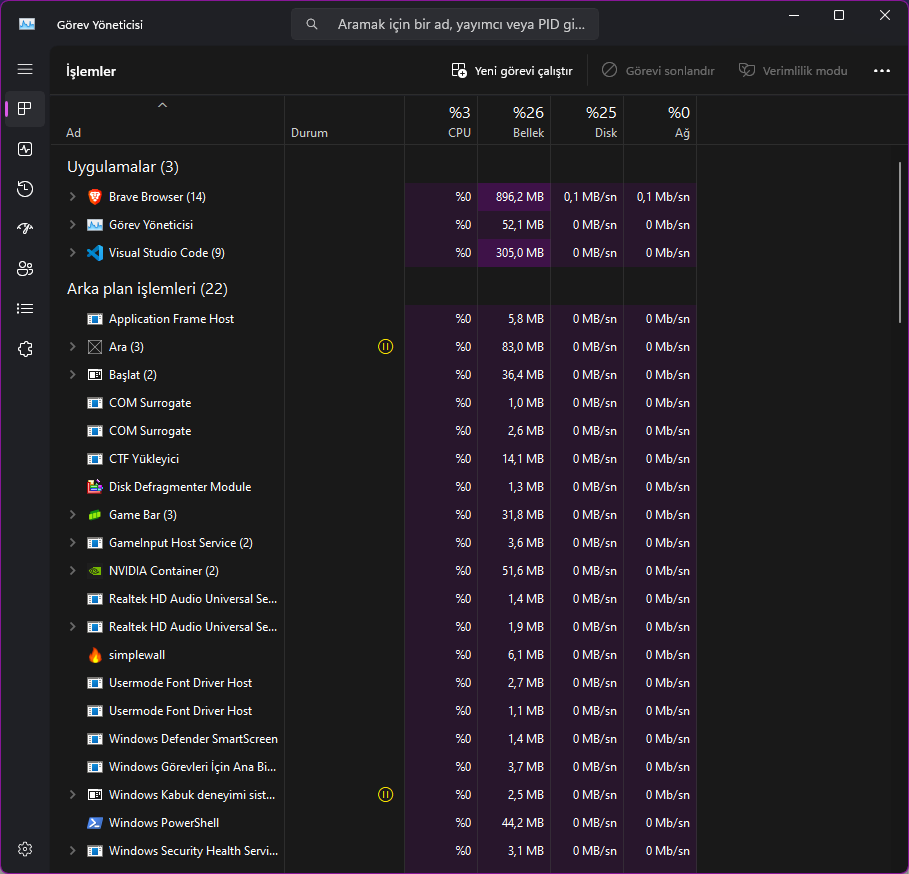Click Yeni görevi çalıştır button
The height and width of the screenshot is (874, 909).
click(x=512, y=71)
